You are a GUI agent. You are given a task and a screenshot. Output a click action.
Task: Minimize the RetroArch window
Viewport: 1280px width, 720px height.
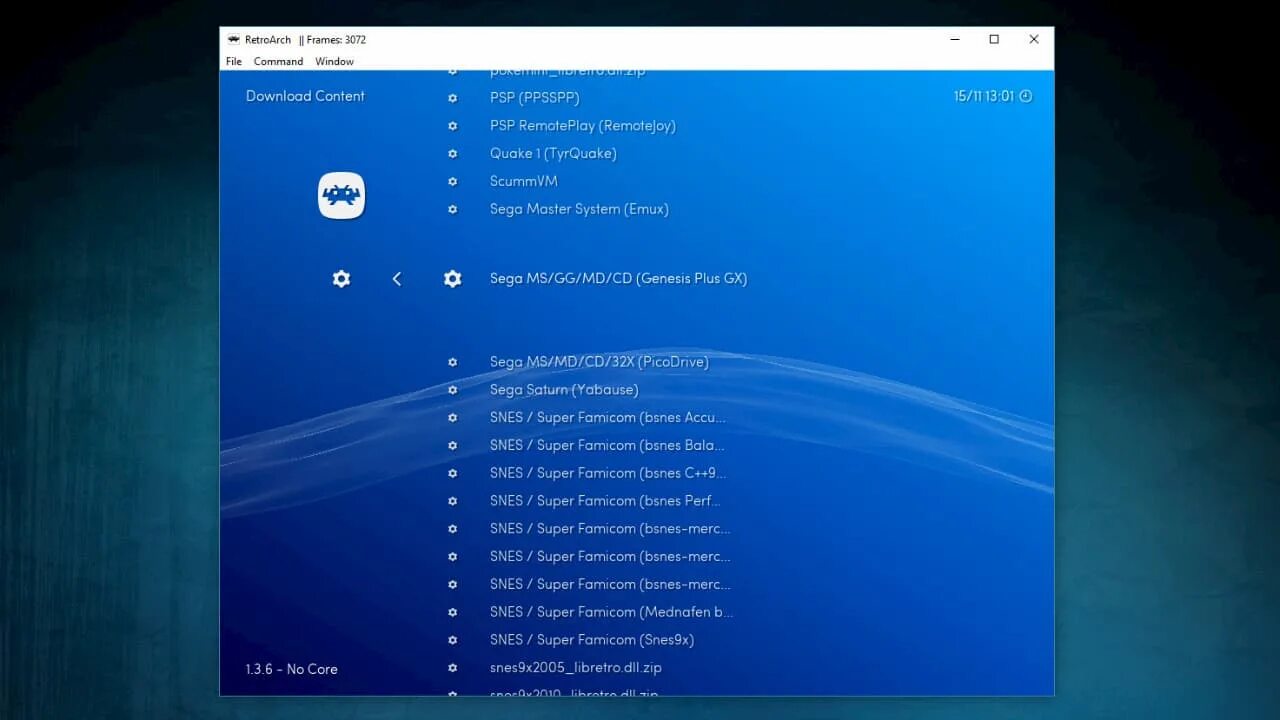(954, 40)
